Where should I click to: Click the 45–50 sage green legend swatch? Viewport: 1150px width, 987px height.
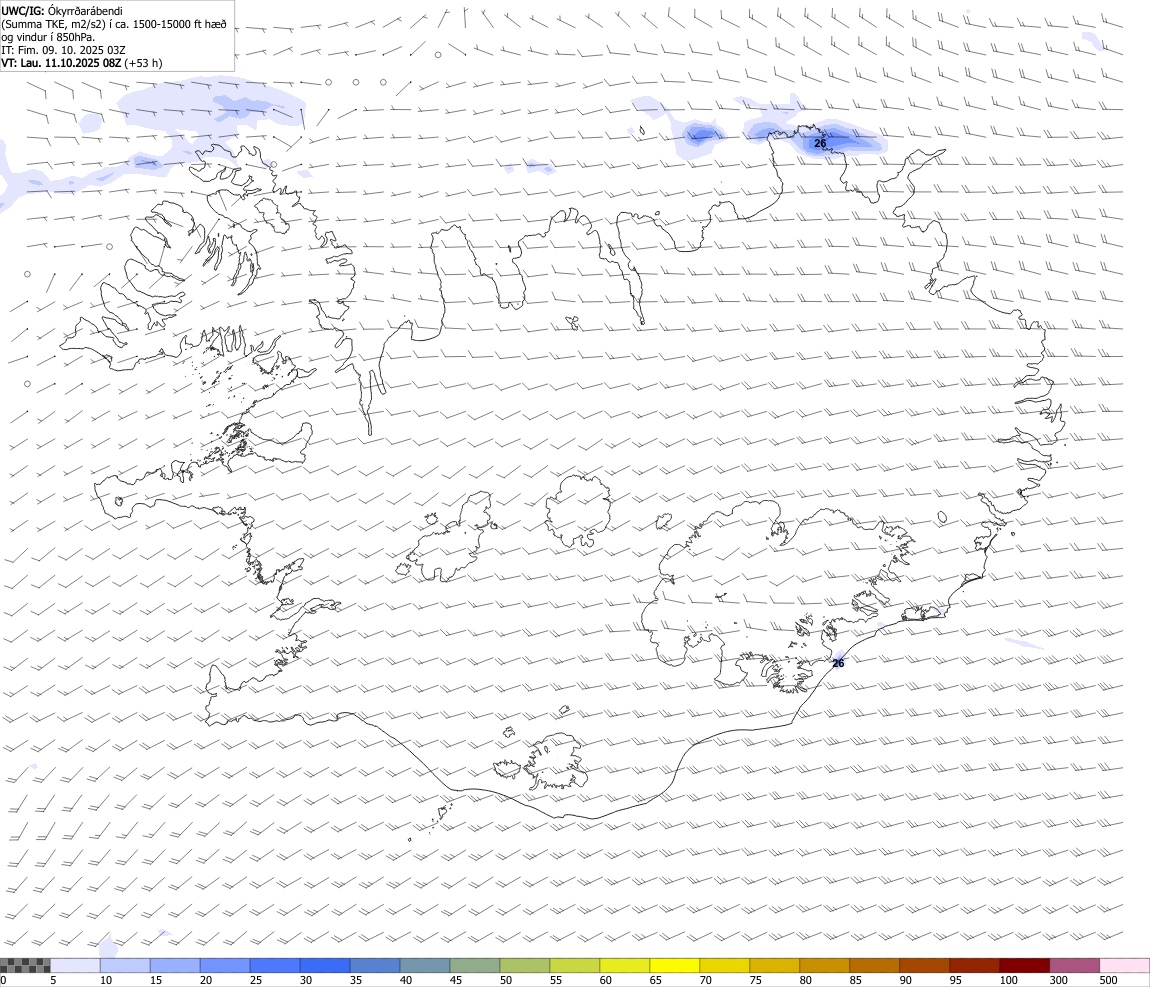475,965
